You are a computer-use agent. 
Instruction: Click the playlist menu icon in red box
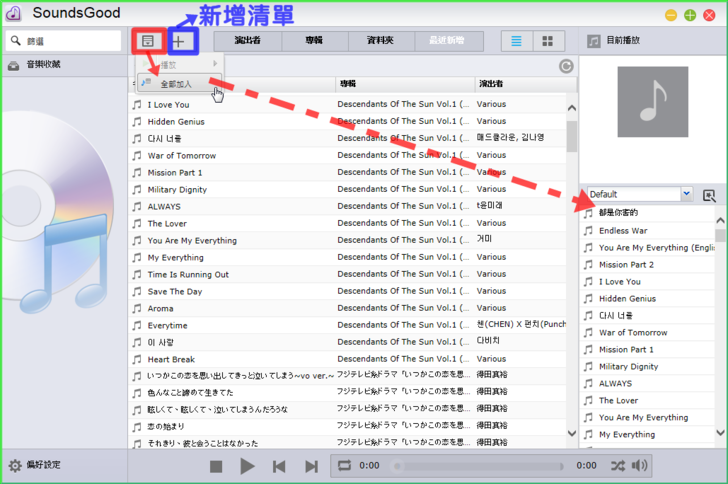tap(148, 42)
